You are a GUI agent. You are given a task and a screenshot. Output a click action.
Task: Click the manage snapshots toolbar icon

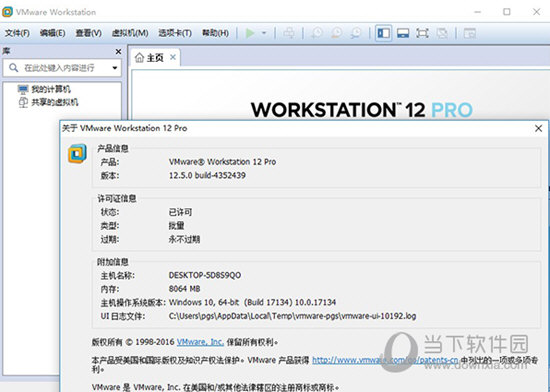pyautogui.click(x=356, y=33)
